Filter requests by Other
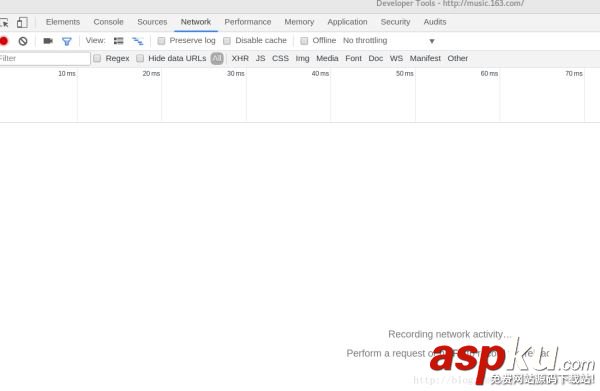Image resolution: width=600 pixels, height=391 pixels. (458, 59)
